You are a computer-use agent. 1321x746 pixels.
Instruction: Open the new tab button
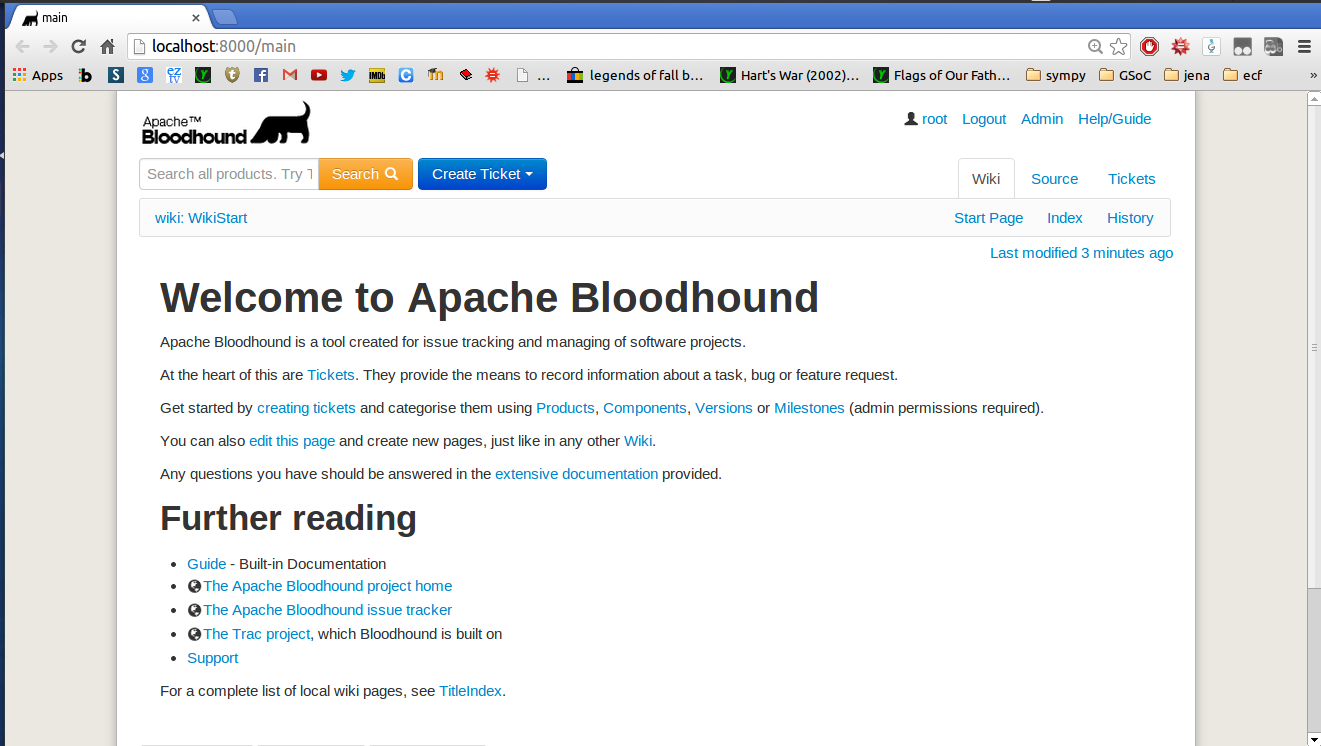tap(225, 17)
